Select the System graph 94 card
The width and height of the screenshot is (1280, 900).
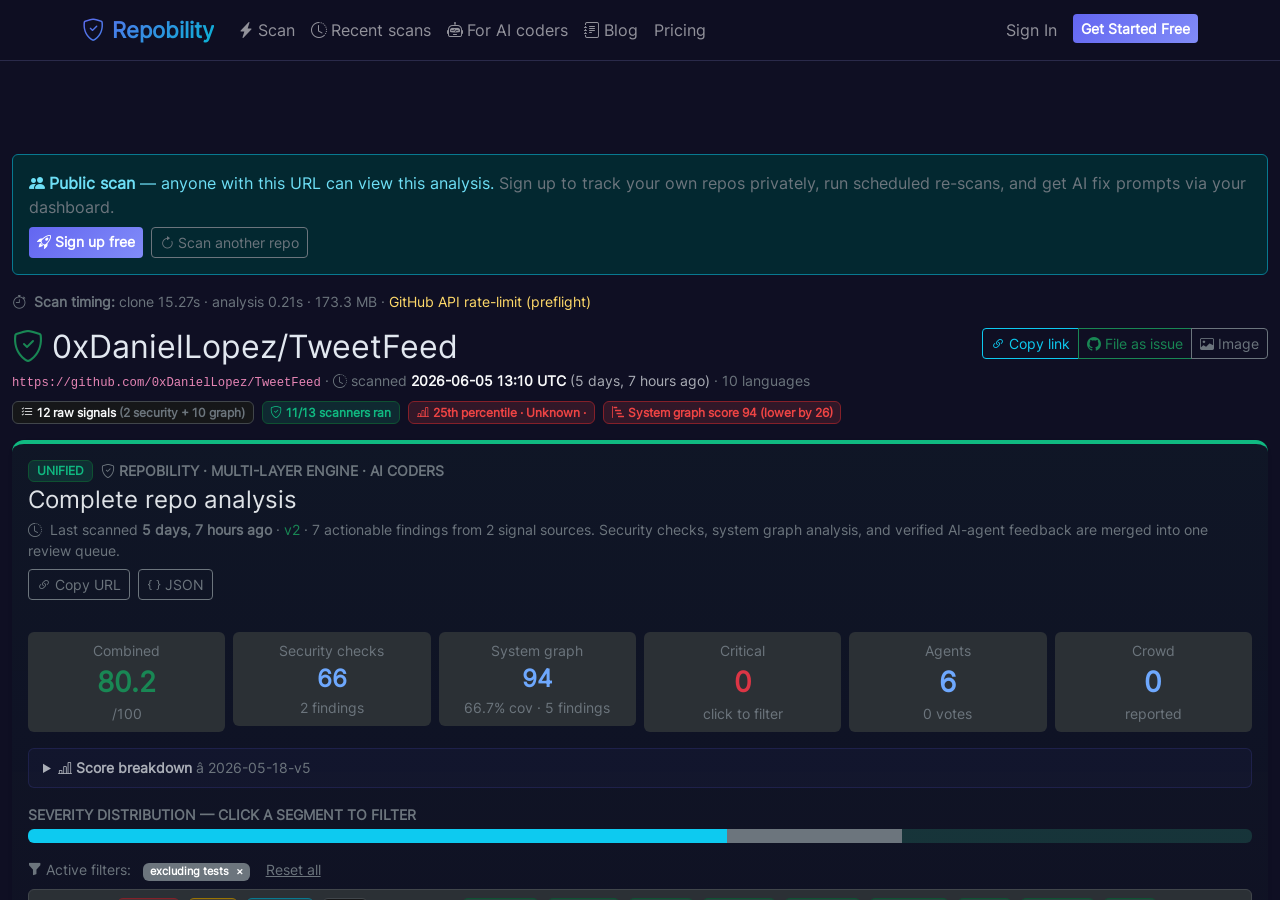tap(537, 679)
